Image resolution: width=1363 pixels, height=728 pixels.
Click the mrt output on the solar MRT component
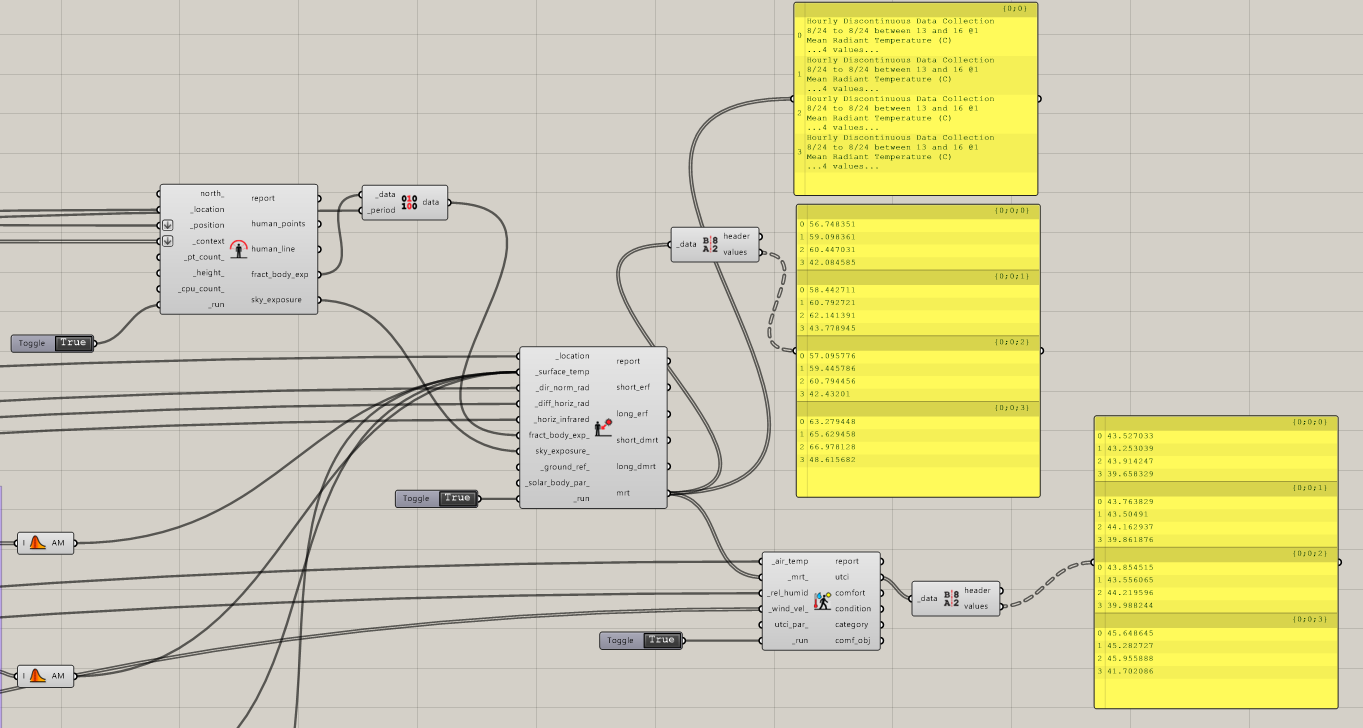click(x=624, y=492)
